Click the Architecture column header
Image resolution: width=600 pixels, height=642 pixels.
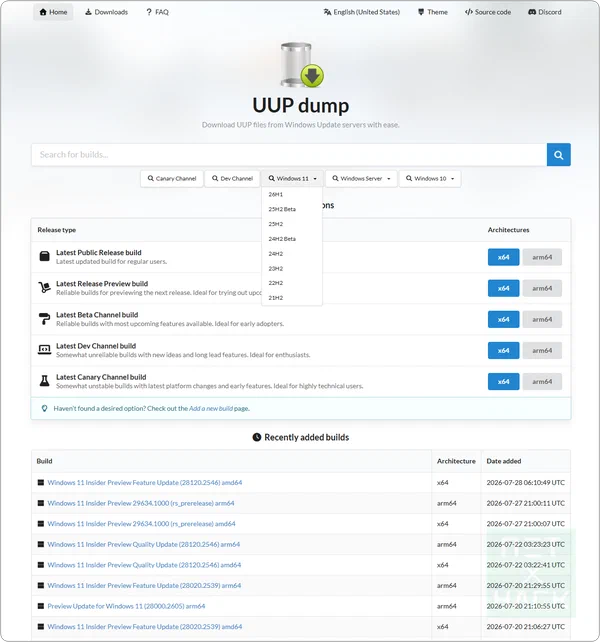tap(456, 461)
